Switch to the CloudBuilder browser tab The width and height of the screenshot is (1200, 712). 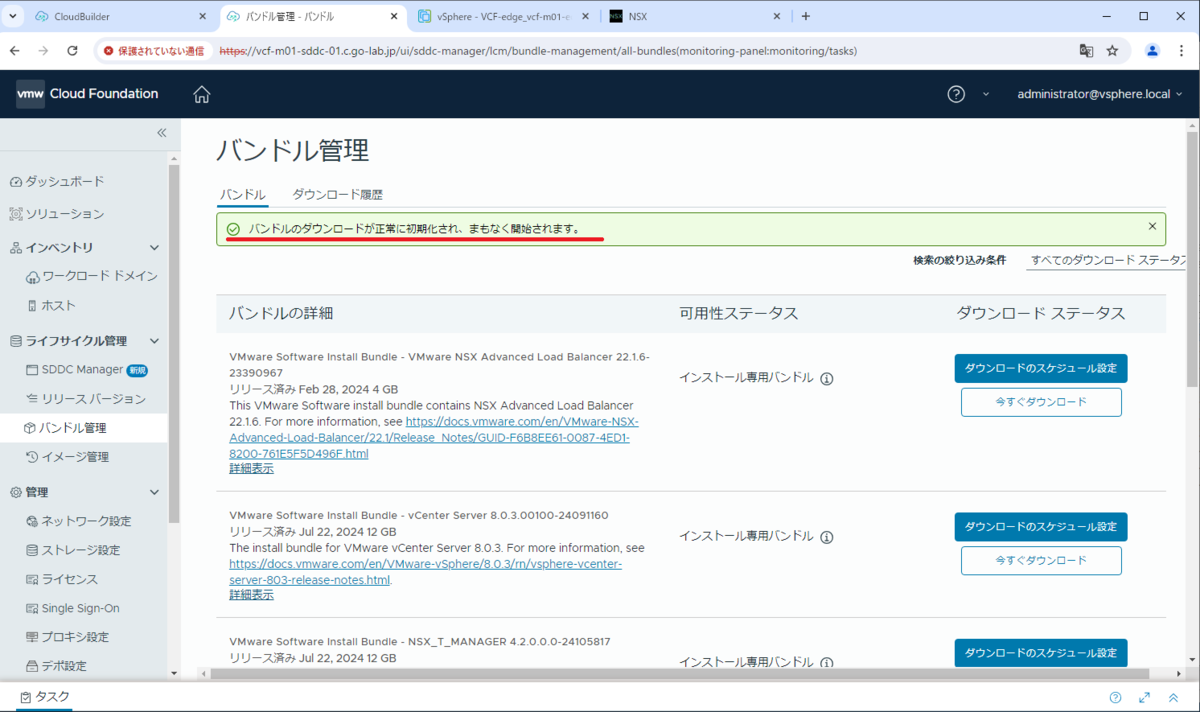coord(117,16)
